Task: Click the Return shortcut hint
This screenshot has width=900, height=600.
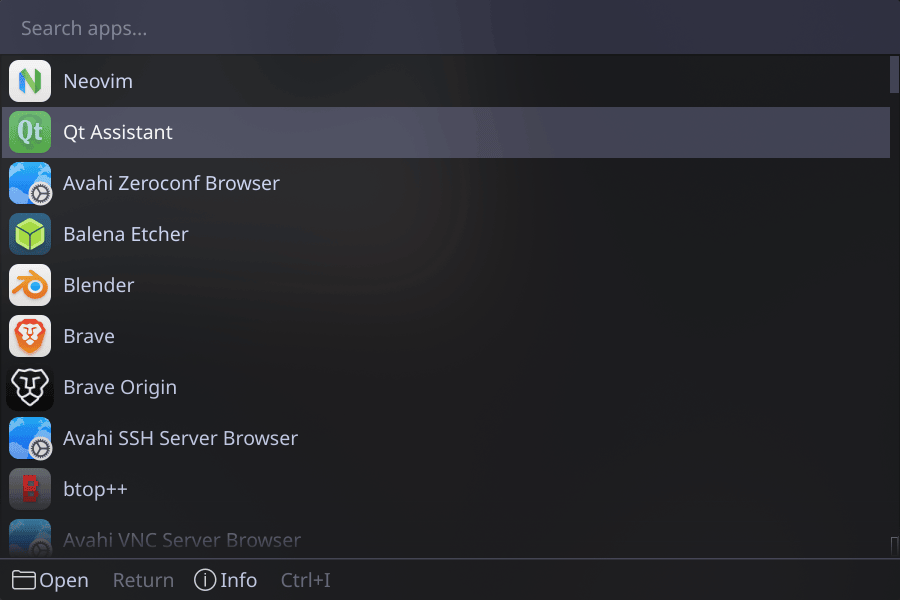Action: click(x=143, y=580)
